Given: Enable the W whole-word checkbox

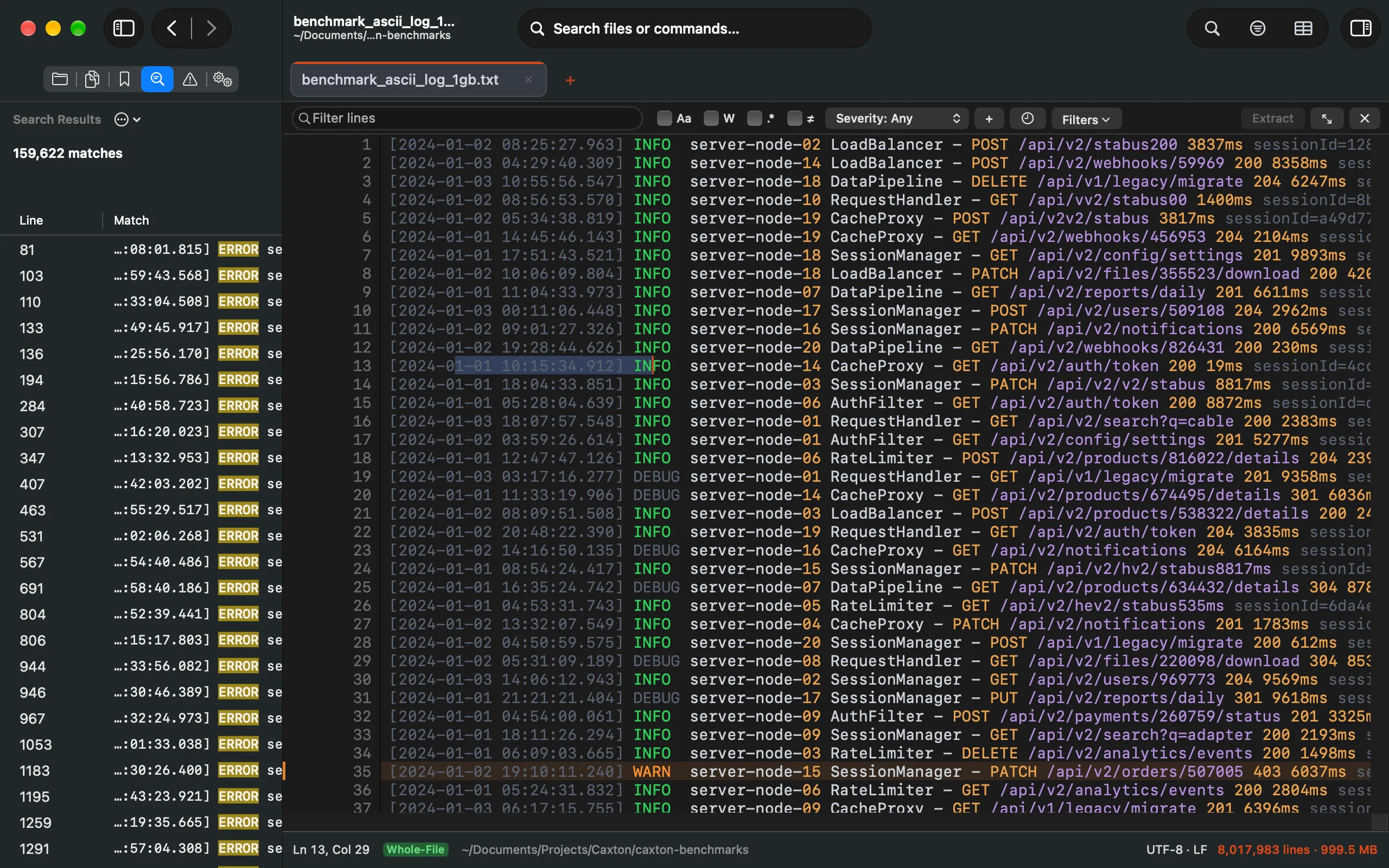Looking at the screenshot, I should coord(711,118).
